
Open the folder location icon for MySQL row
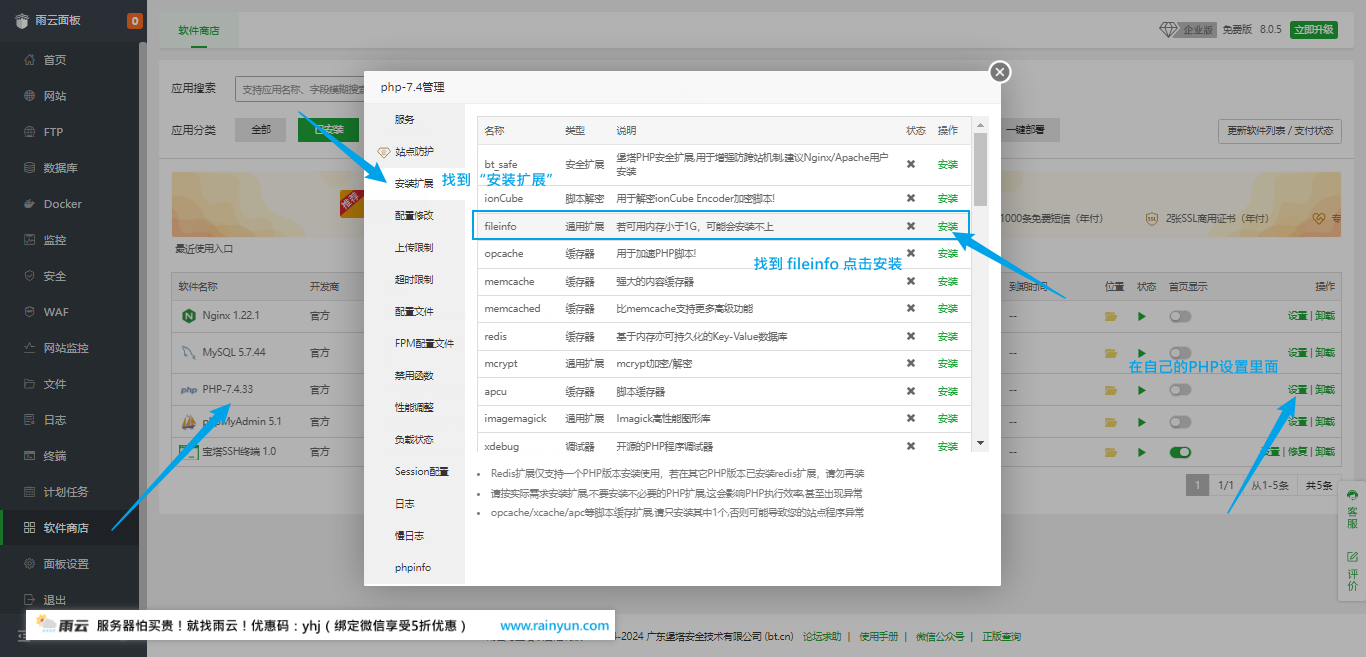point(1110,353)
